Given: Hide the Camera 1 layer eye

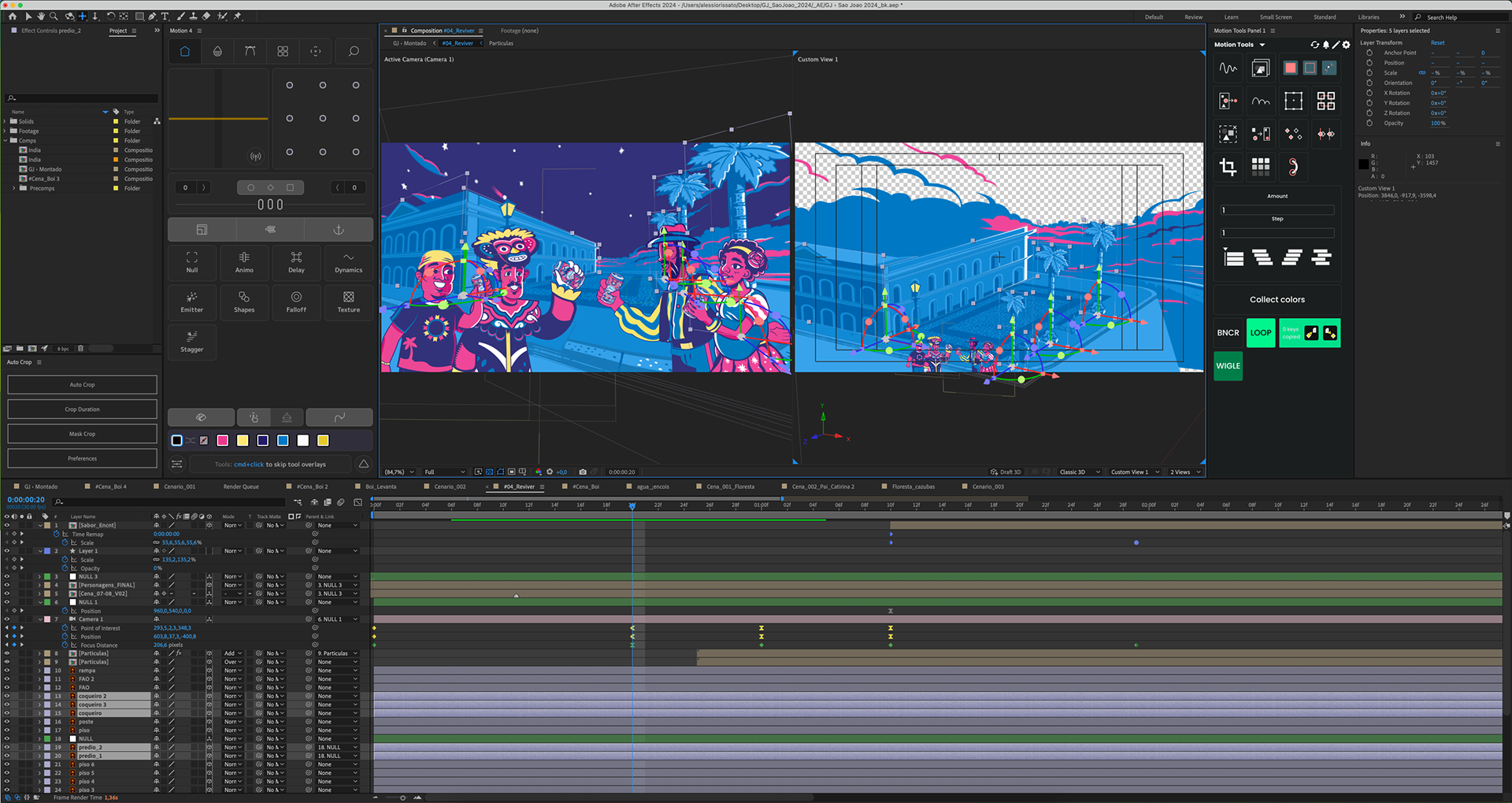Looking at the screenshot, I should coord(7,619).
